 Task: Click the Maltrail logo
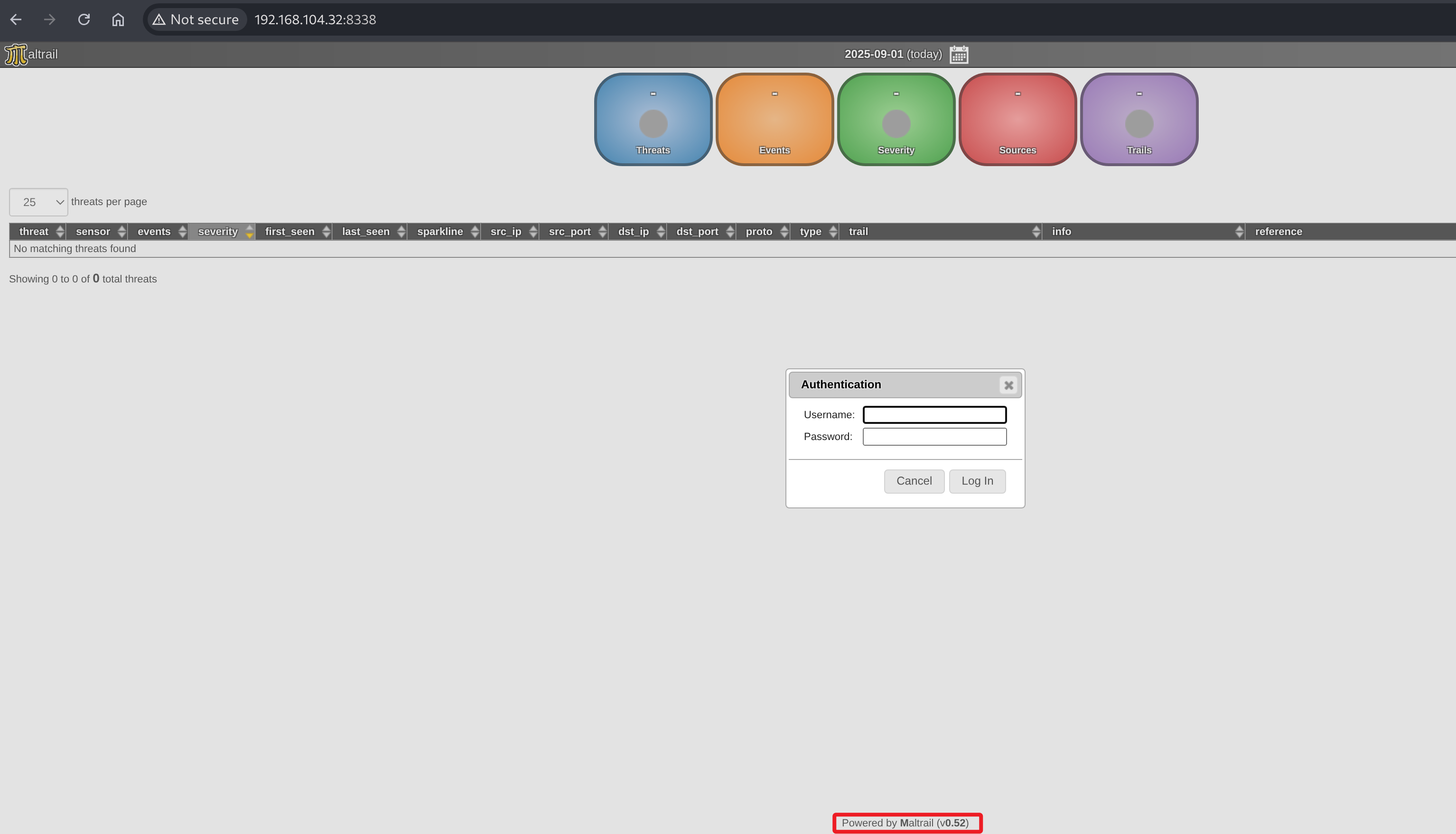[x=31, y=55]
